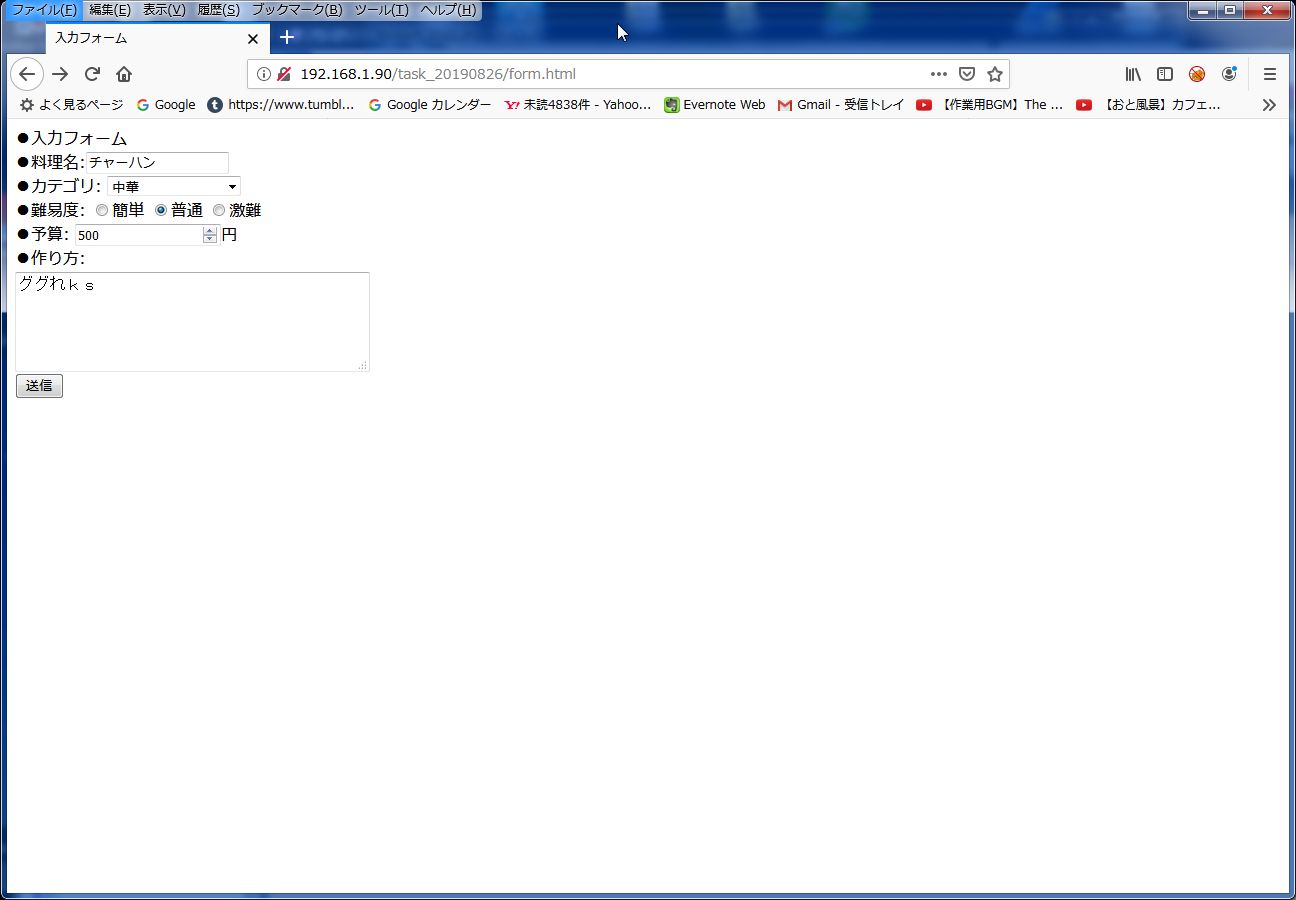The height and width of the screenshot is (900, 1296).
Task: Open Evernote Web bookmark
Action: [x=715, y=105]
